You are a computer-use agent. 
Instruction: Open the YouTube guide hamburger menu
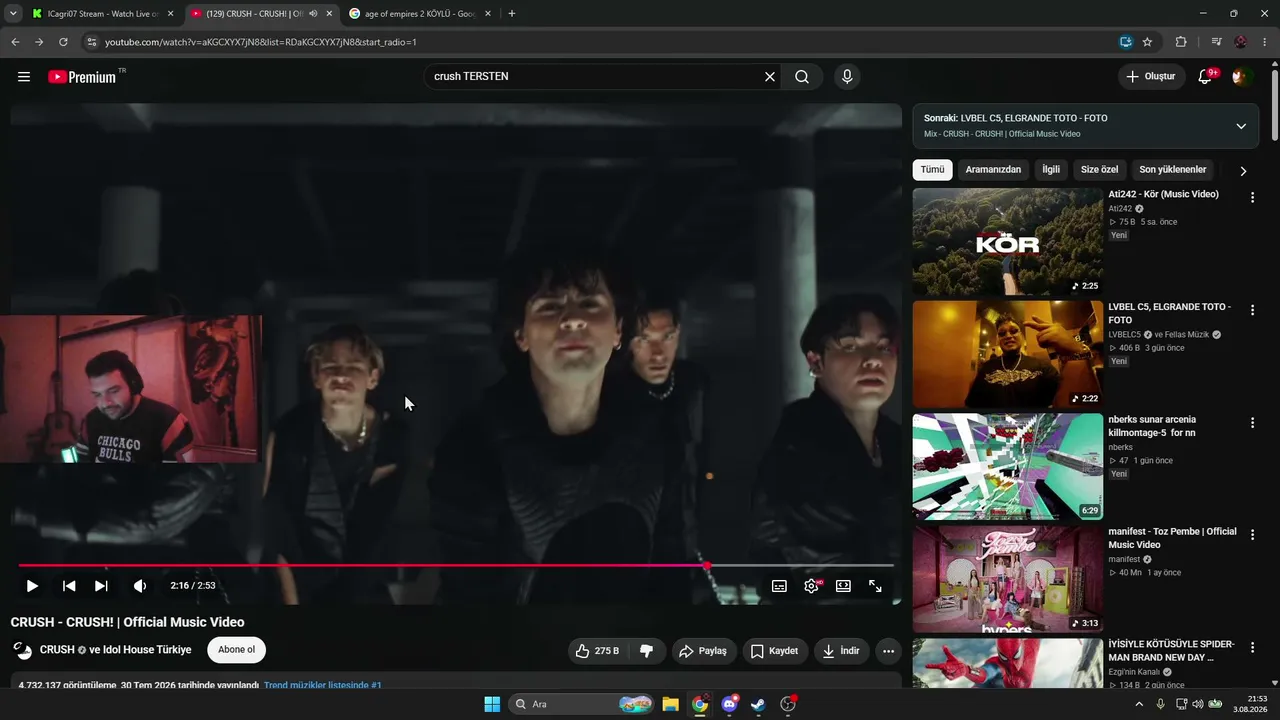pyautogui.click(x=24, y=77)
